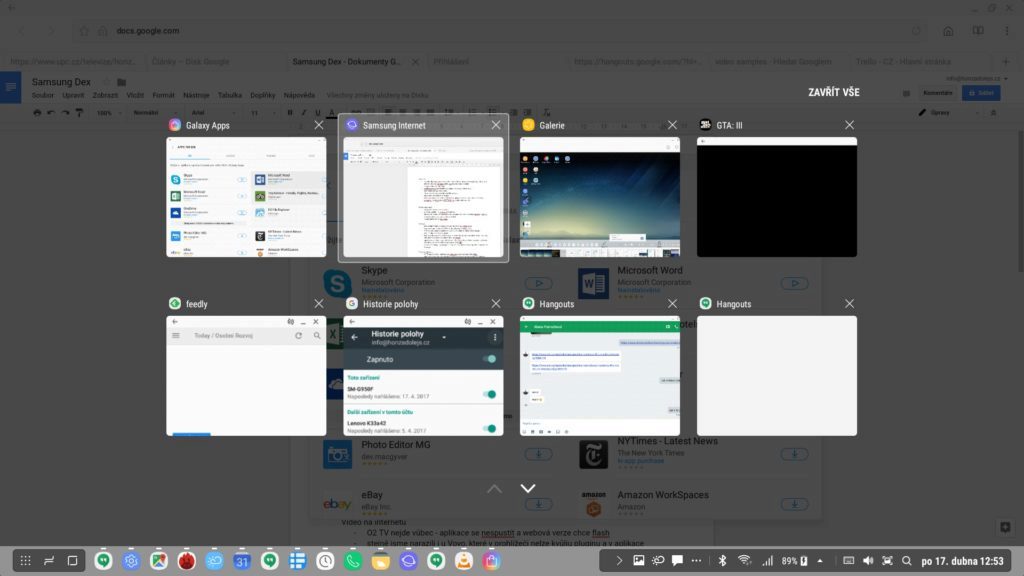
Task: Launch the green Phone app icon
Action: point(353,561)
